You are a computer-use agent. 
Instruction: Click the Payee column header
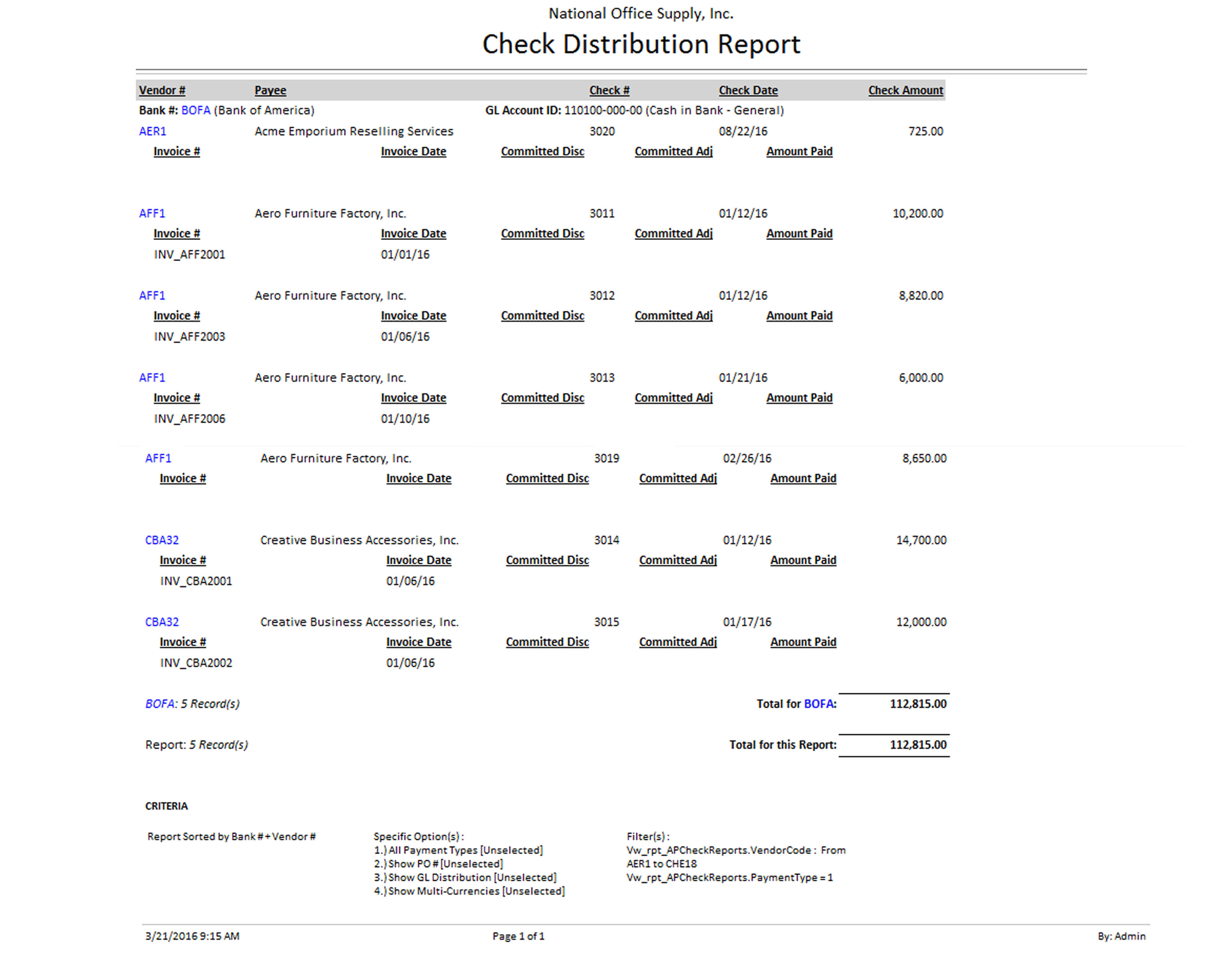270,90
